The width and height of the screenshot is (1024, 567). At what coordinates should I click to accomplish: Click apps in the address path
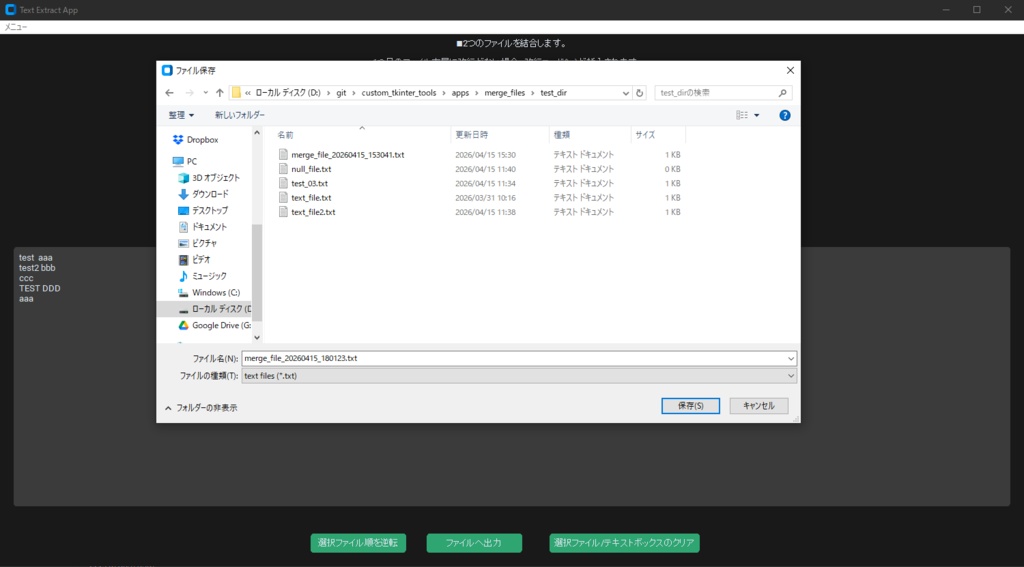[x=460, y=93]
